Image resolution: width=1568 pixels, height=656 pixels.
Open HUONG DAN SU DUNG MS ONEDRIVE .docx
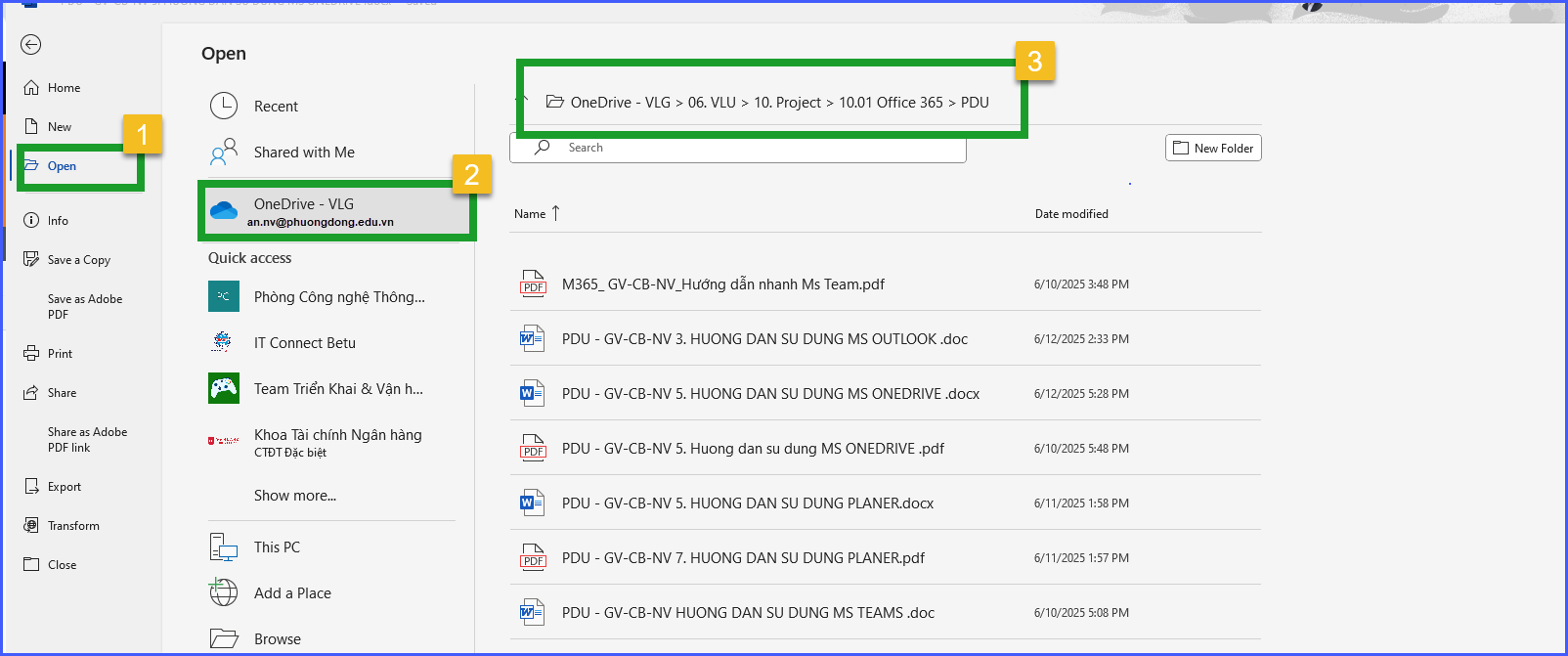coord(770,394)
